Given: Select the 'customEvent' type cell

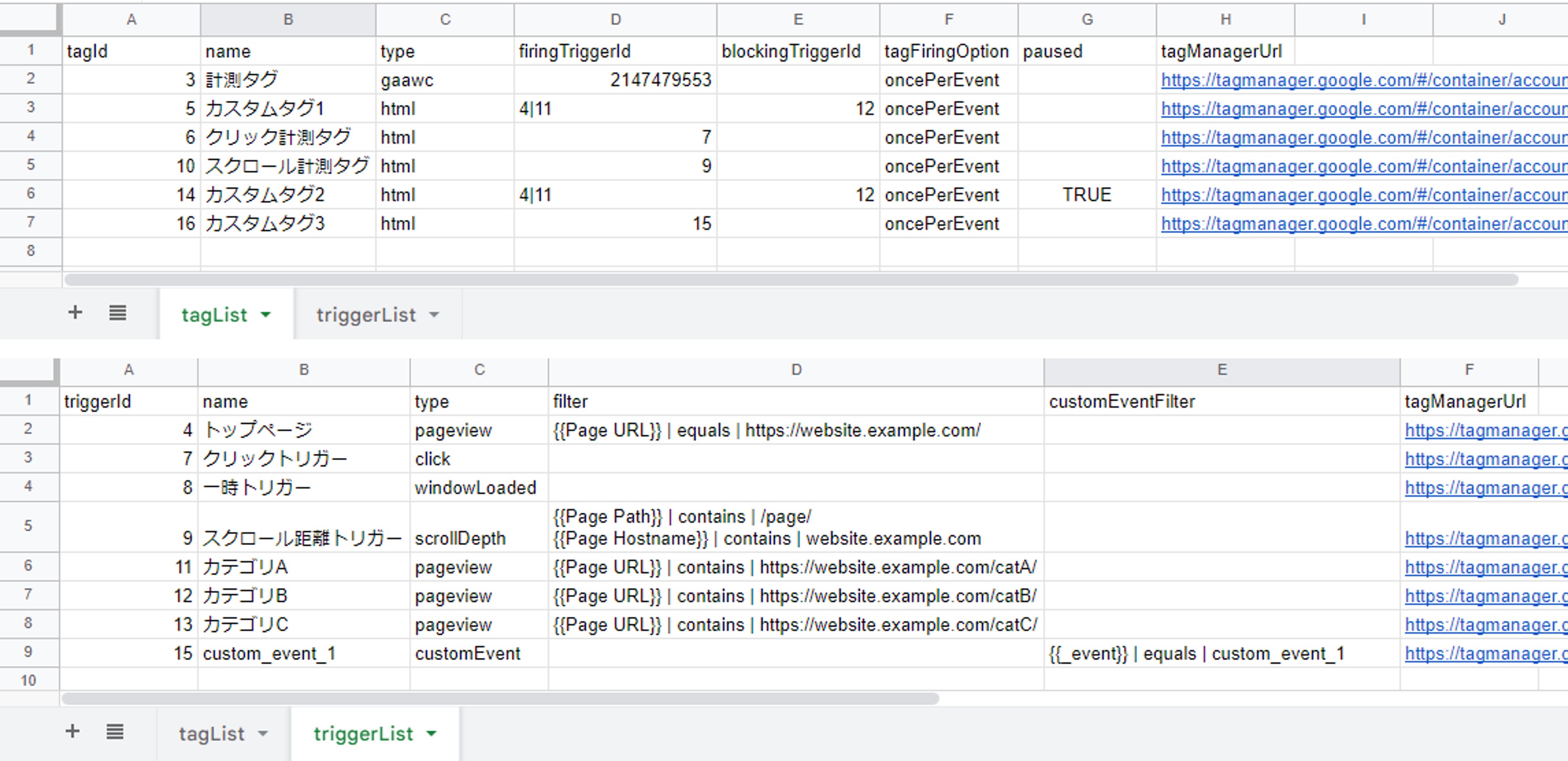Looking at the screenshot, I should [x=479, y=653].
